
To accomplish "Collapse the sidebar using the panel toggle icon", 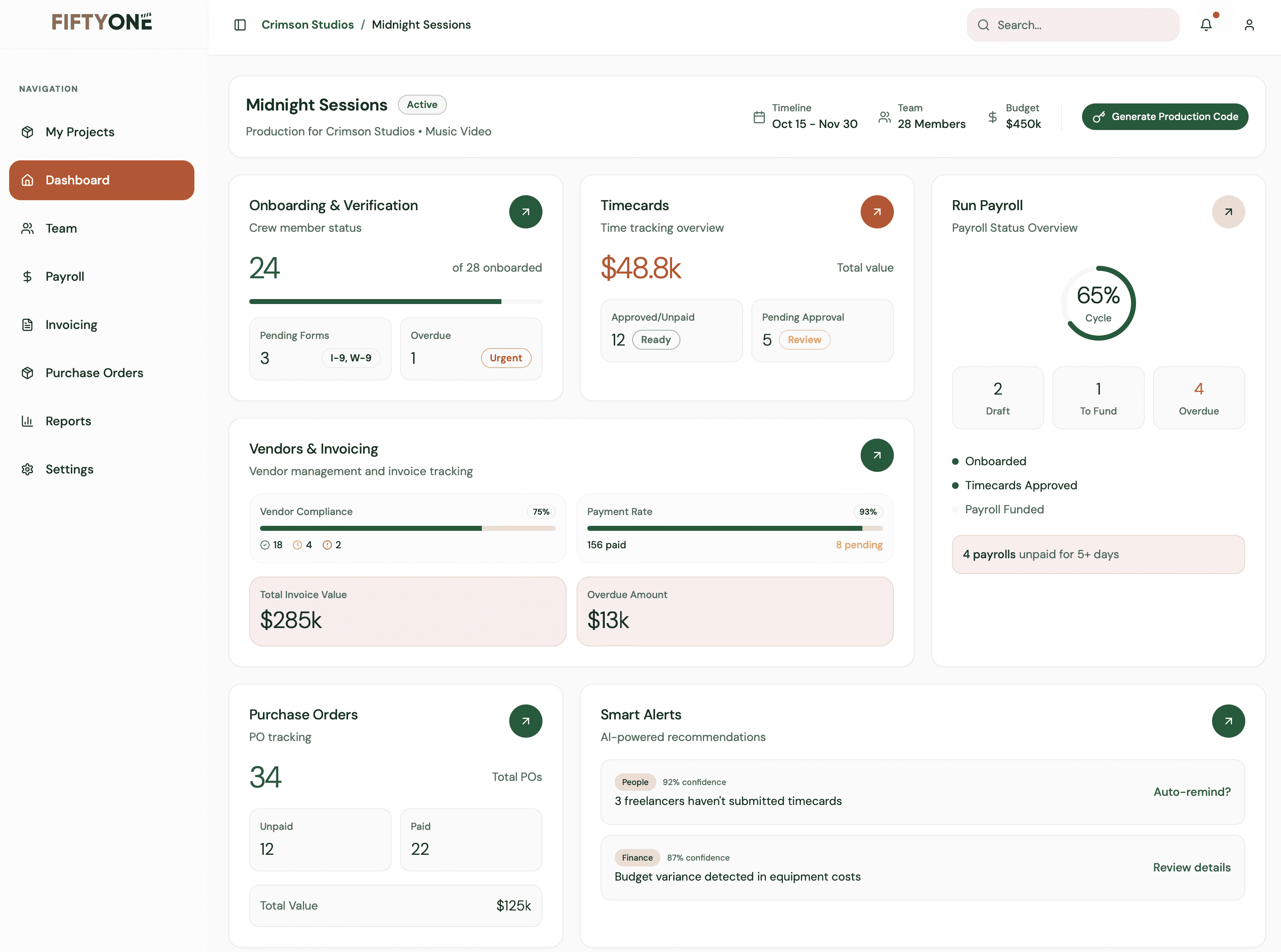I will [240, 25].
